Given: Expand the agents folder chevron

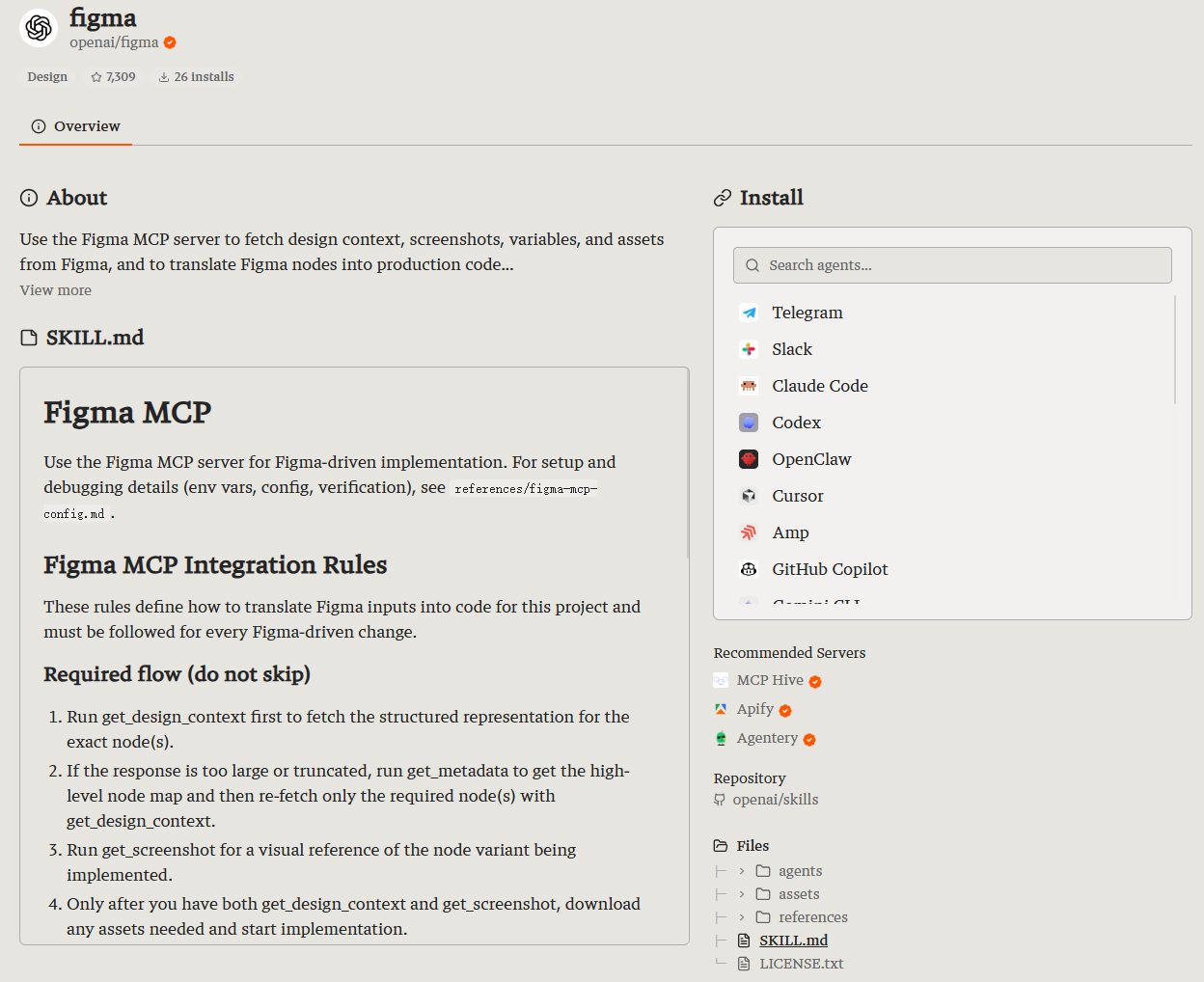Looking at the screenshot, I should 742,871.
